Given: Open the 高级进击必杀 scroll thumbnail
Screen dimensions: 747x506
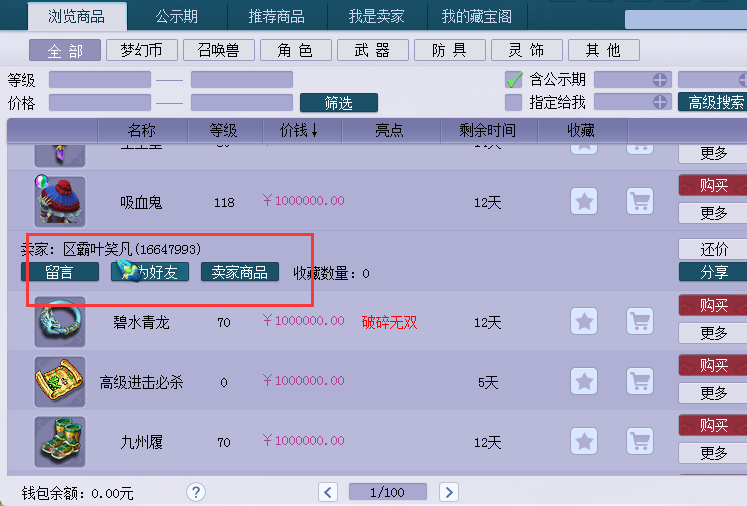Looking at the screenshot, I should pos(60,382).
